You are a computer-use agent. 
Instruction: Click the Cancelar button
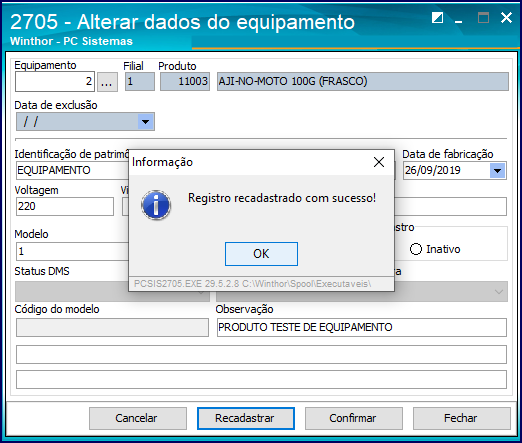(x=138, y=418)
